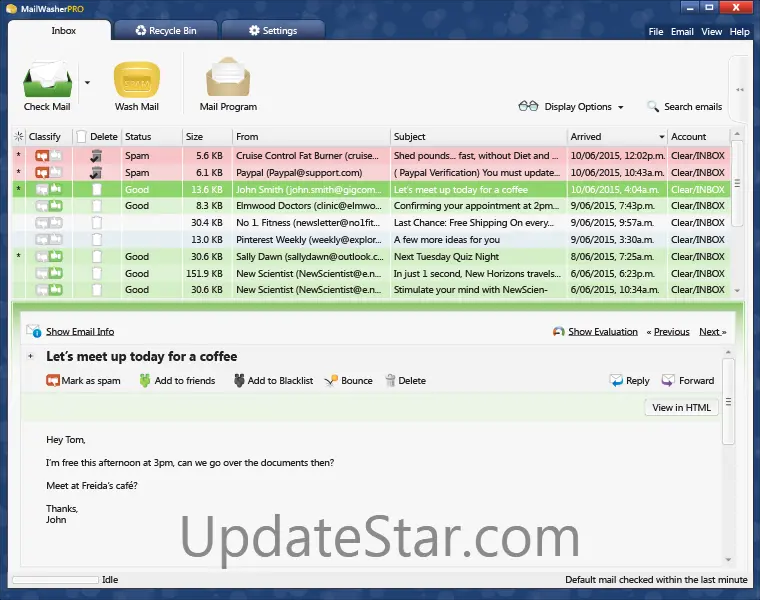
Task: Click the Check Mail inbox icon
Action: 45,79
